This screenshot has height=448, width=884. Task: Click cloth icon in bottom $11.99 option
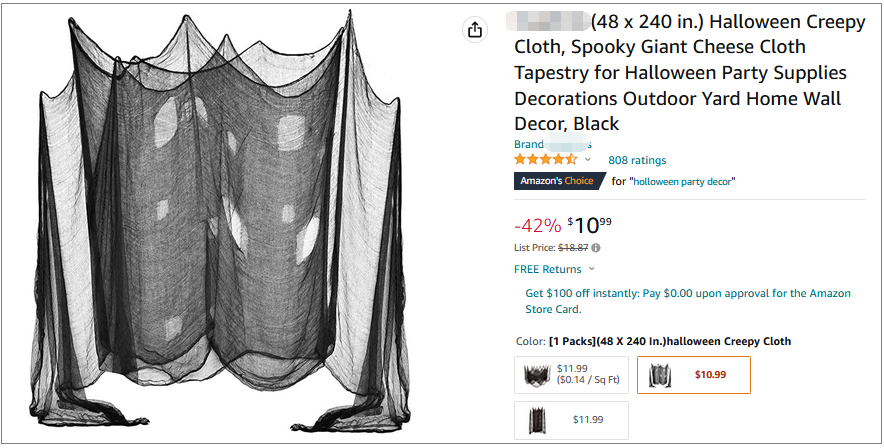click(x=538, y=420)
